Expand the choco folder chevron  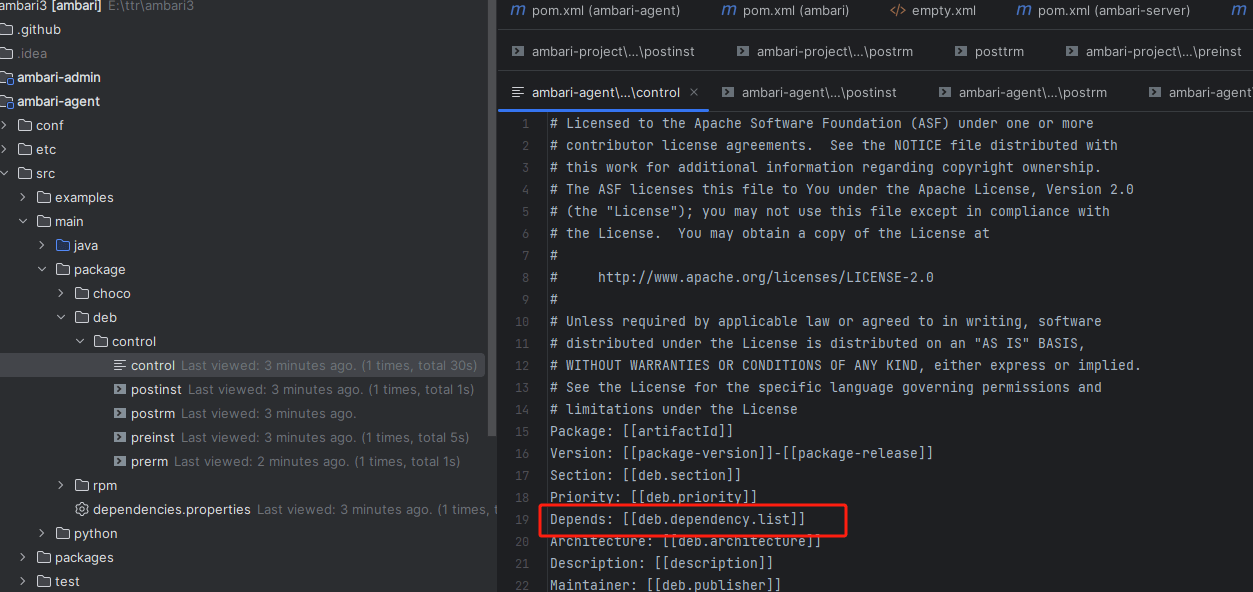(x=61, y=293)
